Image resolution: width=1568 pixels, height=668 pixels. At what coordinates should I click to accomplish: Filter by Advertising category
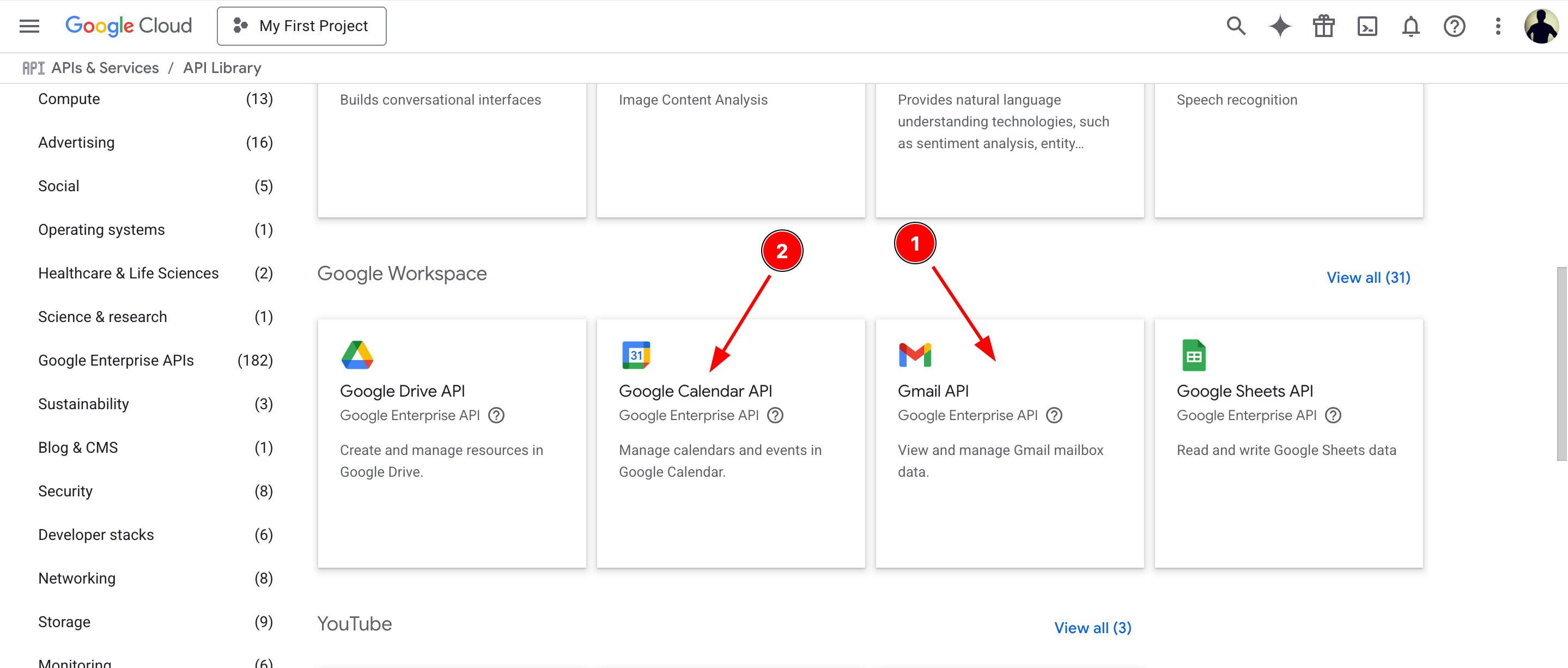click(155, 143)
